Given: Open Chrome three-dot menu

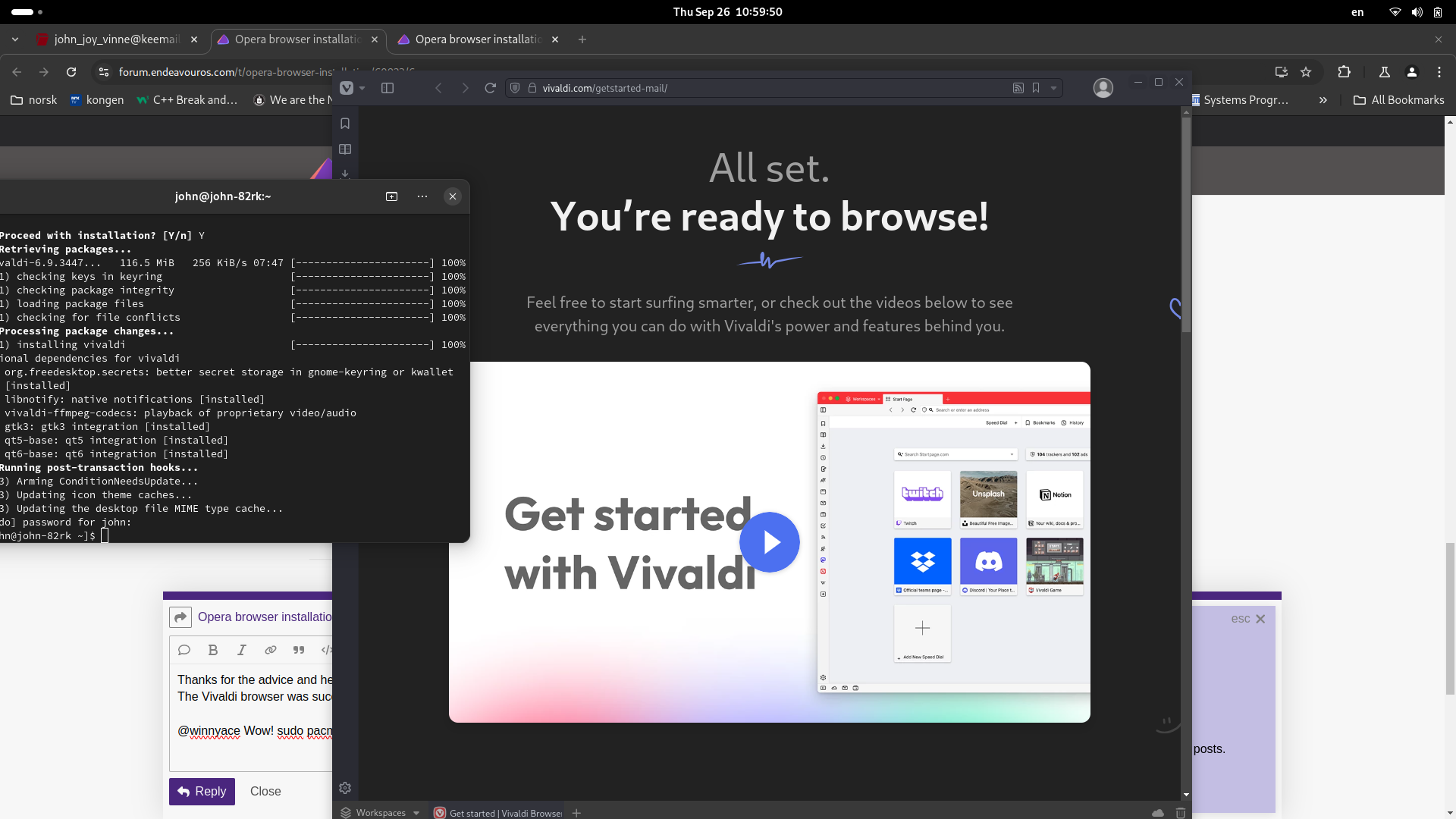Looking at the screenshot, I should pos(1439,72).
